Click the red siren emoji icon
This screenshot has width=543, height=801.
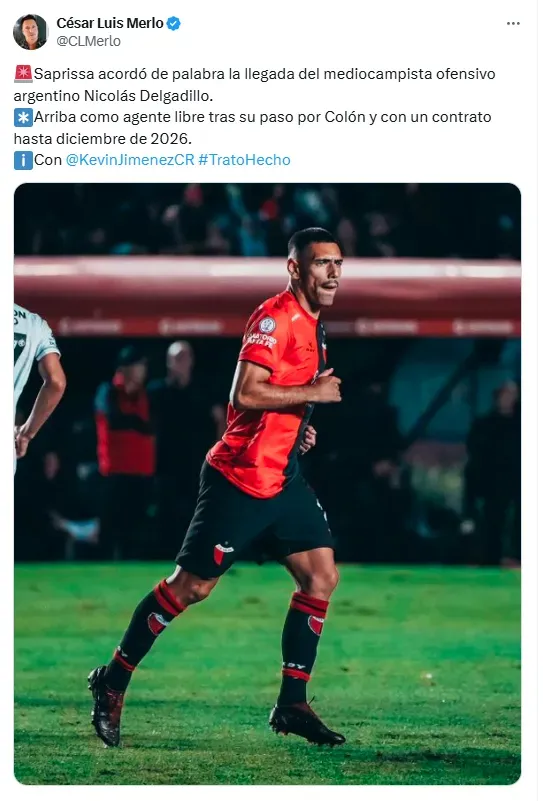(23, 74)
